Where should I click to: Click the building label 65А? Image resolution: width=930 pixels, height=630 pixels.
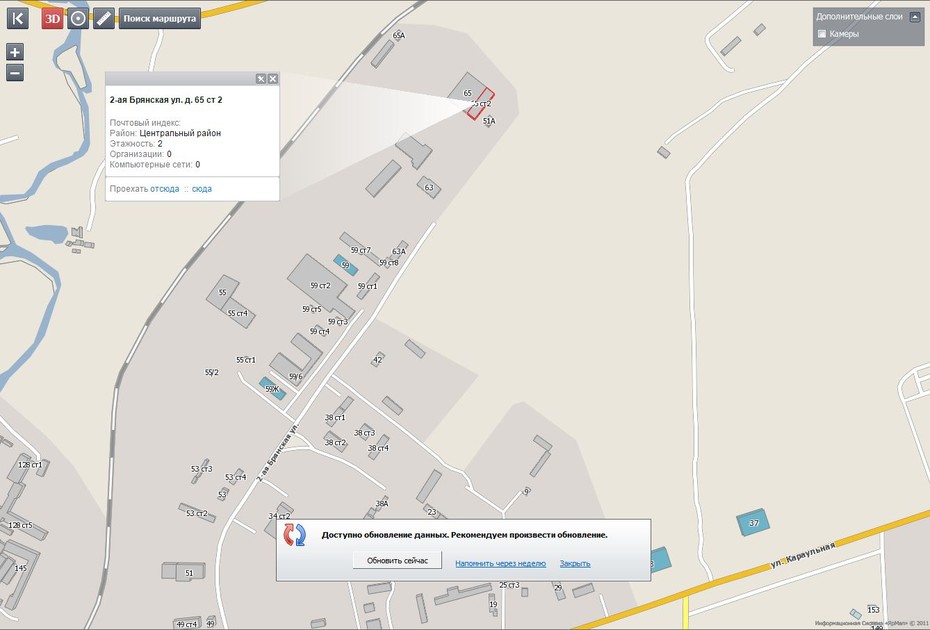pyautogui.click(x=399, y=36)
